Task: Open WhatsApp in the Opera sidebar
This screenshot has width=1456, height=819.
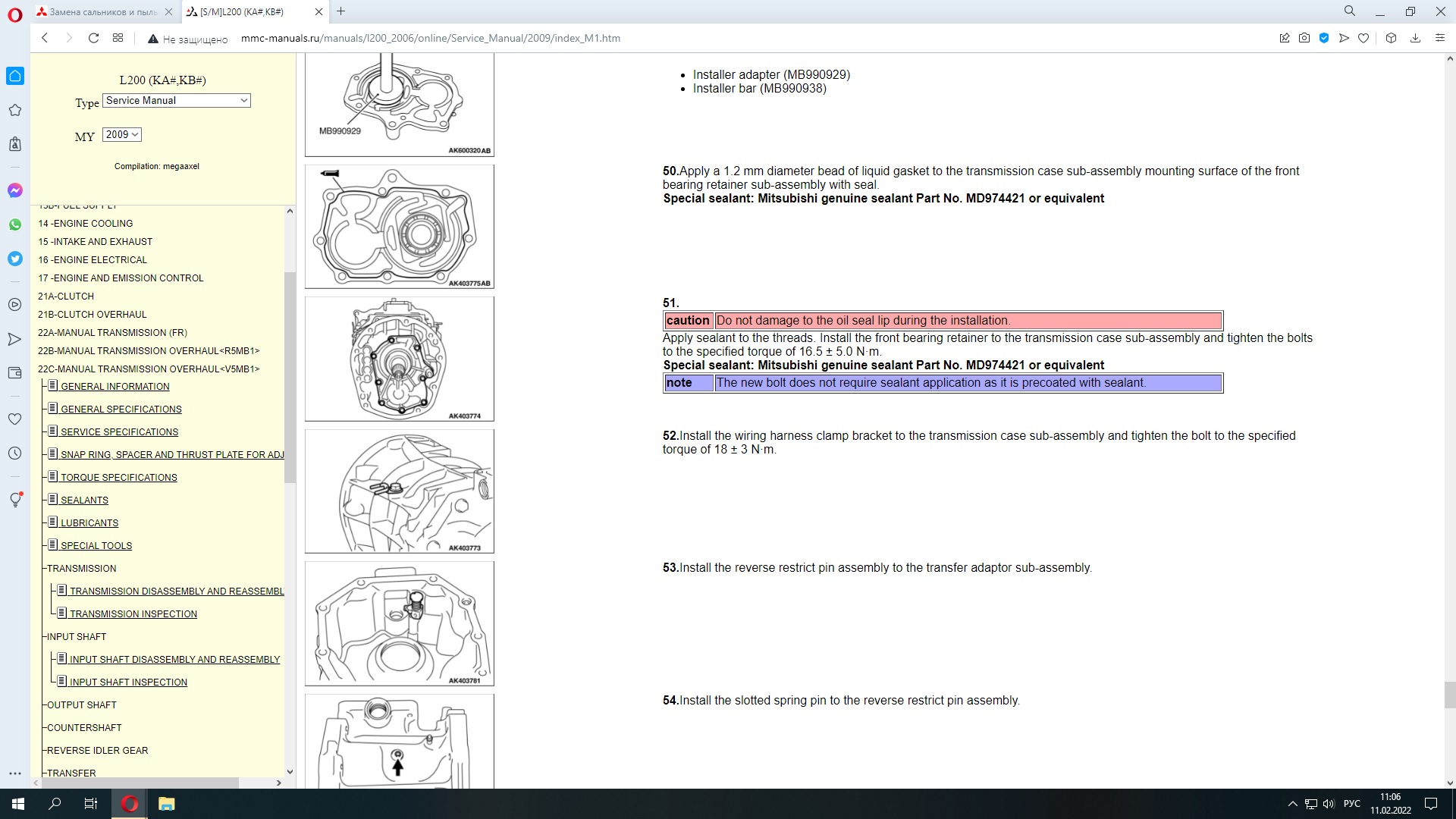Action: pyautogui.click(x=15, y=224)
